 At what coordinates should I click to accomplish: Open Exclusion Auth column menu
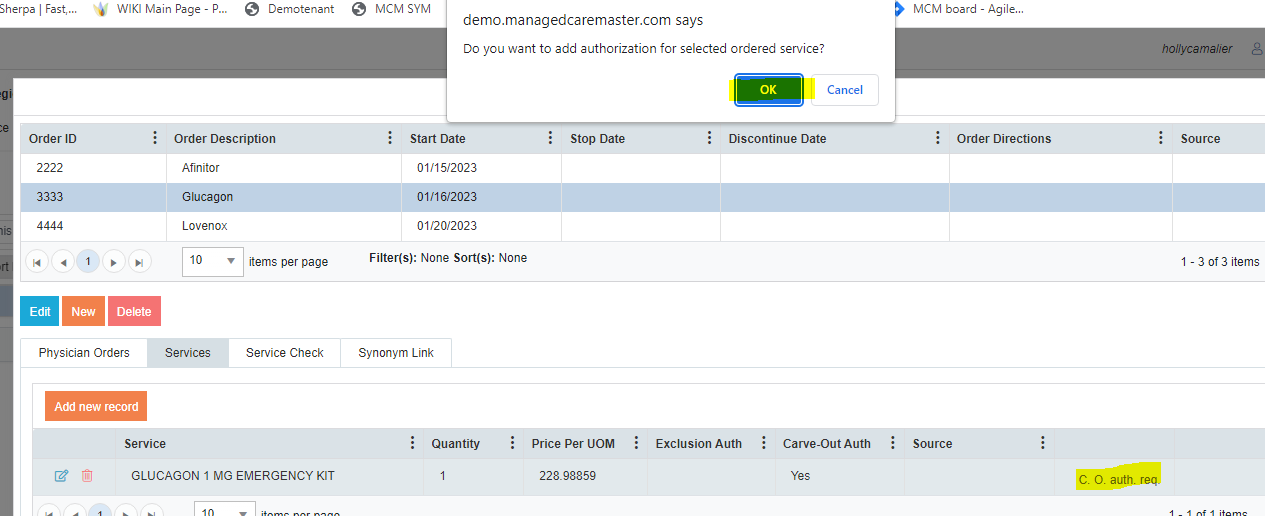[x=765, y=443]
